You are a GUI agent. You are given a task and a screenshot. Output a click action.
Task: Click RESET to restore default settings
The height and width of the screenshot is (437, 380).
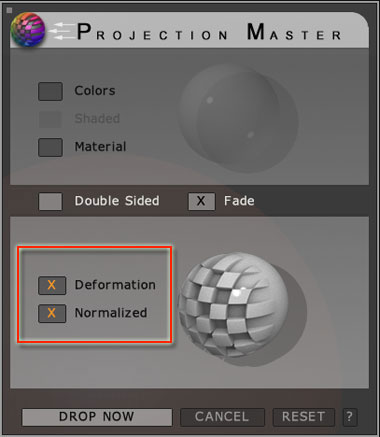tap(303, 417)
